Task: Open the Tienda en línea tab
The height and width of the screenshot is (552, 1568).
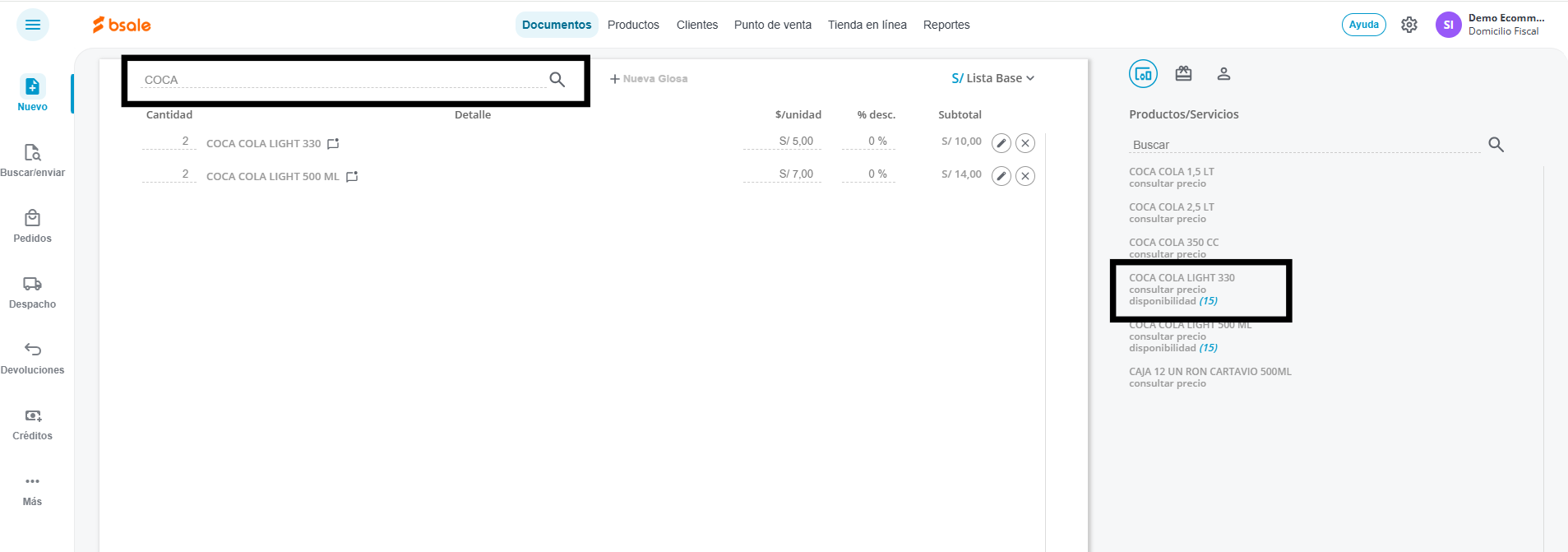Action: [x=867, y=25]
